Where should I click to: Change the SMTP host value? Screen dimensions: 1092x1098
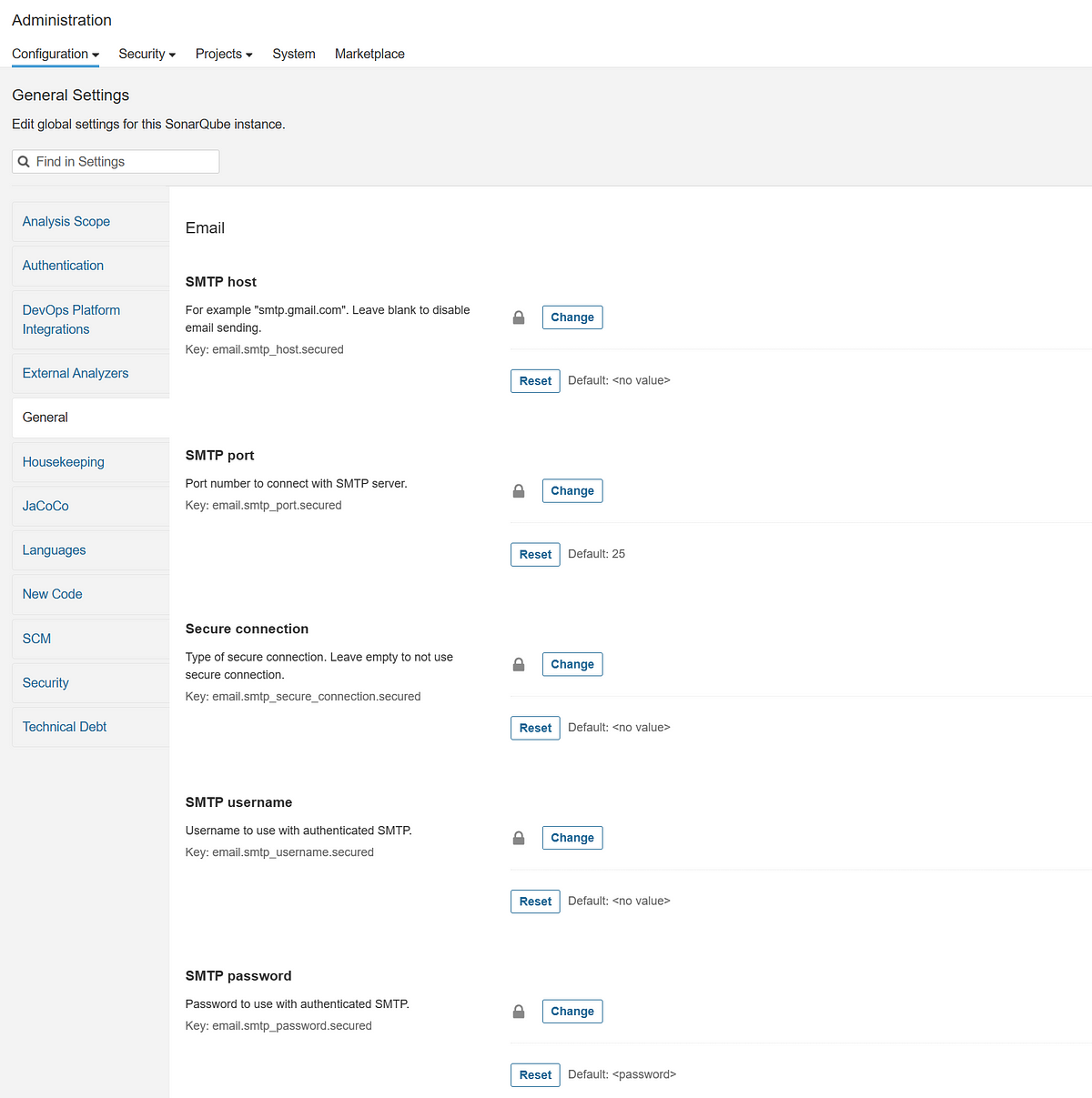[x=571, y=317]
